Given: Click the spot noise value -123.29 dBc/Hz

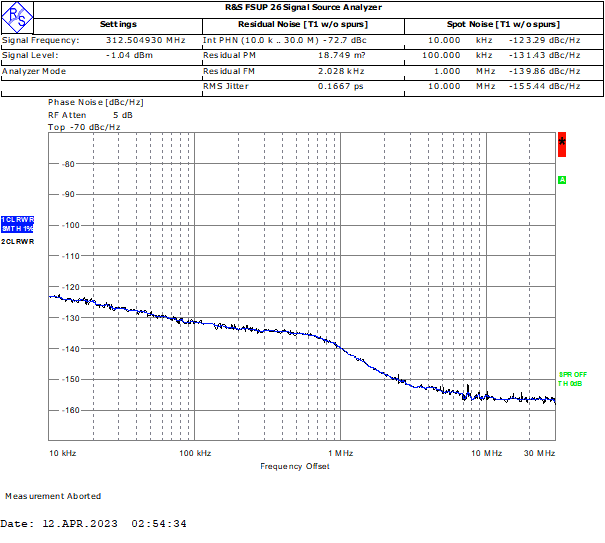Looking at the screenshot, I should pos(544,40).
